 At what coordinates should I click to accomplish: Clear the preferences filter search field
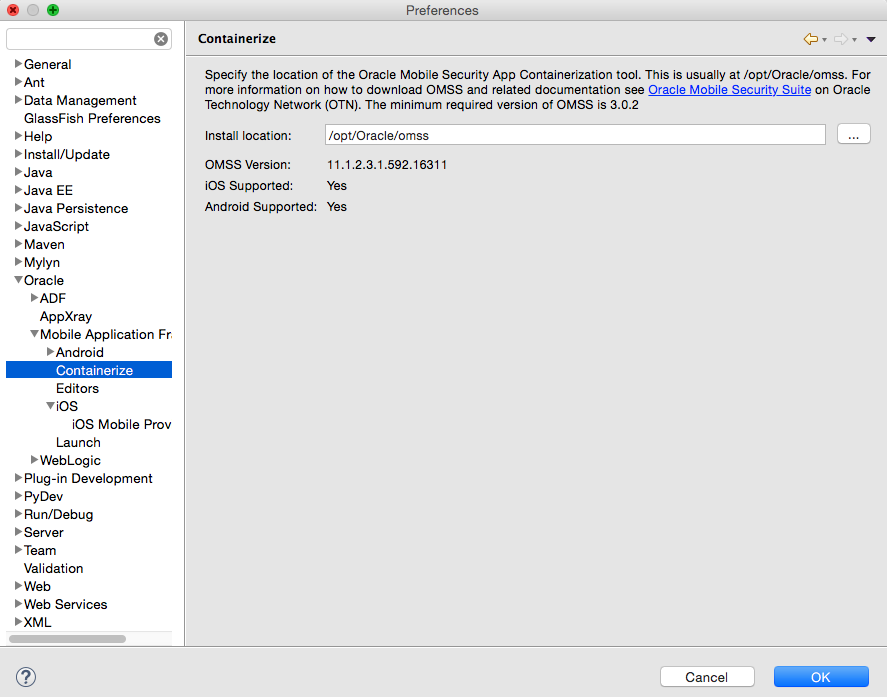click(161, 38)
